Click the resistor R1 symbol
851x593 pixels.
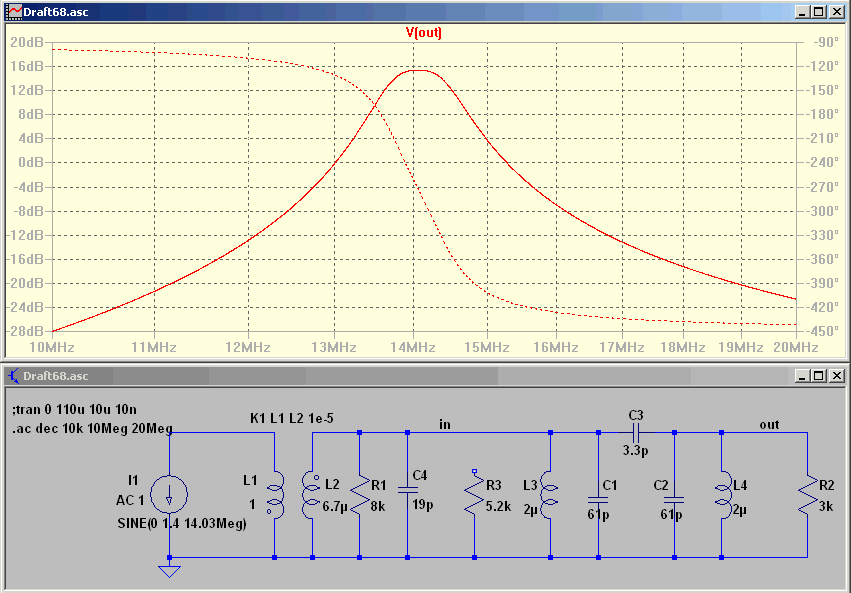(360, 495)
